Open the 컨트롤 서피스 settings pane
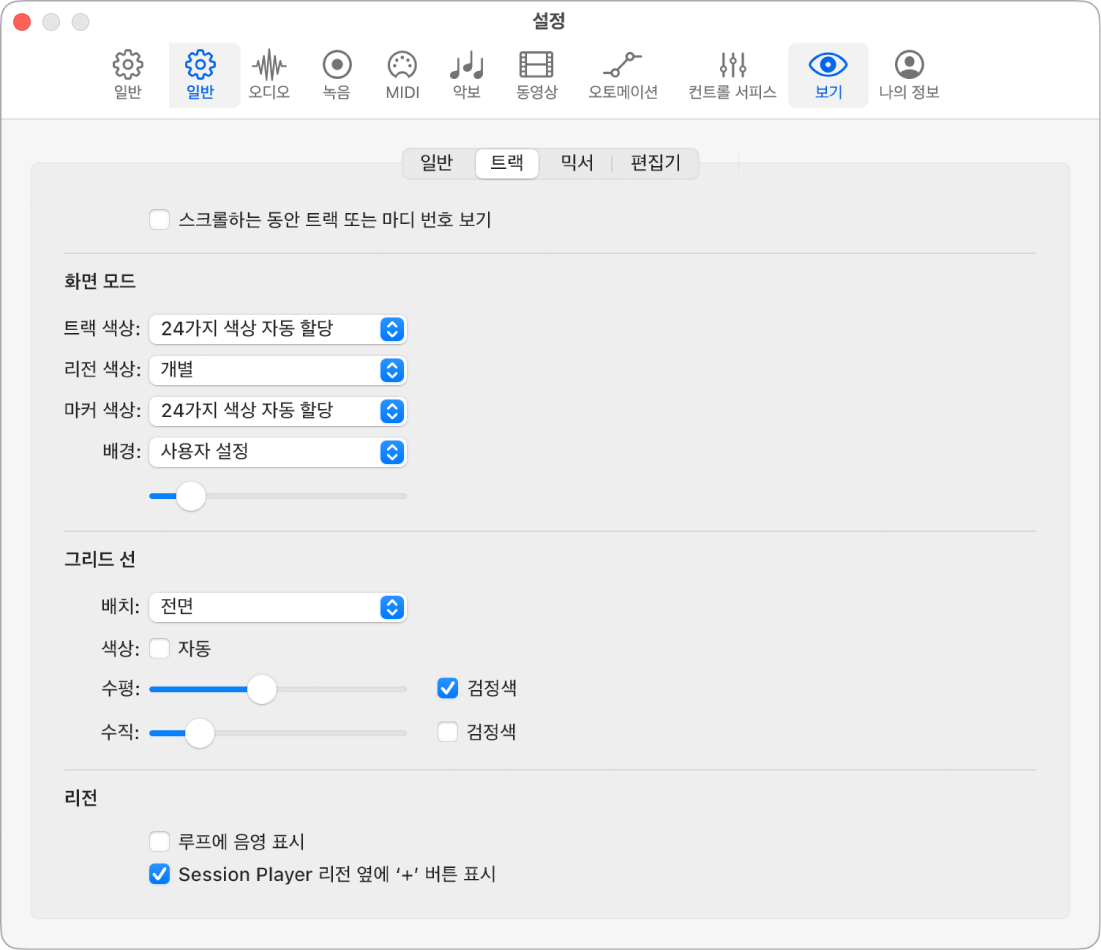This screenshot has height=950, width=1101. (x=732, y=75)
